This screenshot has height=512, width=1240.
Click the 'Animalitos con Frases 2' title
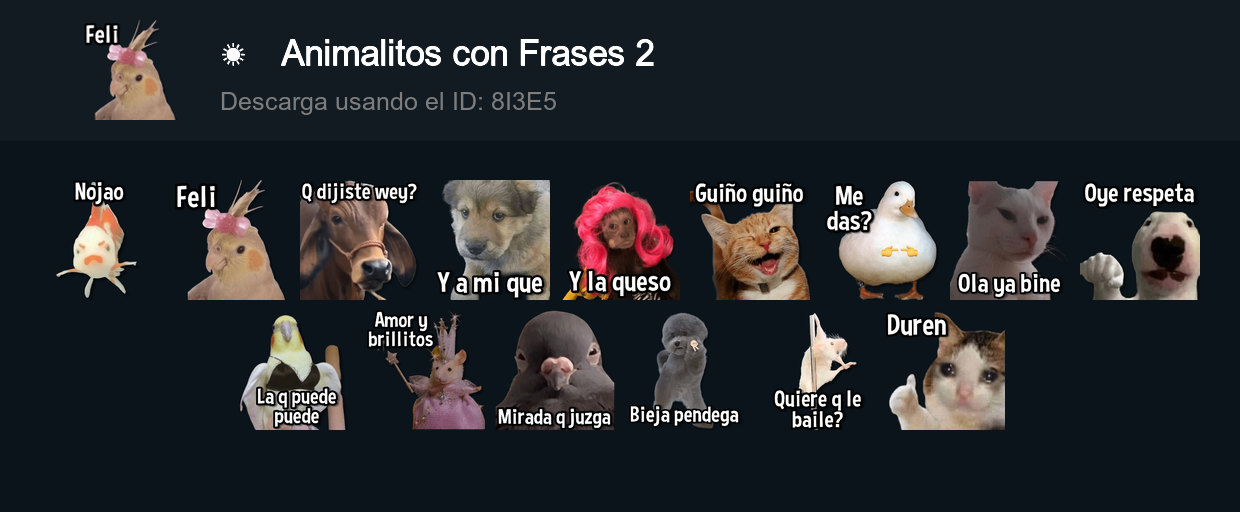tap(468, 54)
